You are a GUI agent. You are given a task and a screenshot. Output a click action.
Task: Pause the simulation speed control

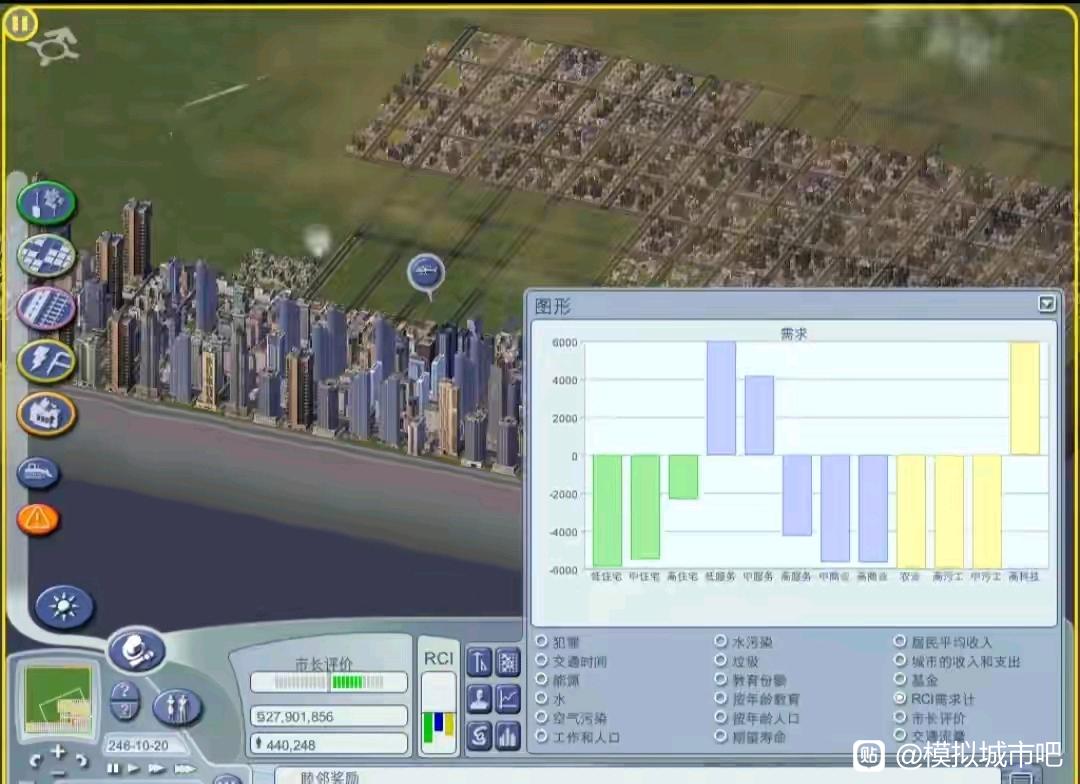(x=113, y=768)
